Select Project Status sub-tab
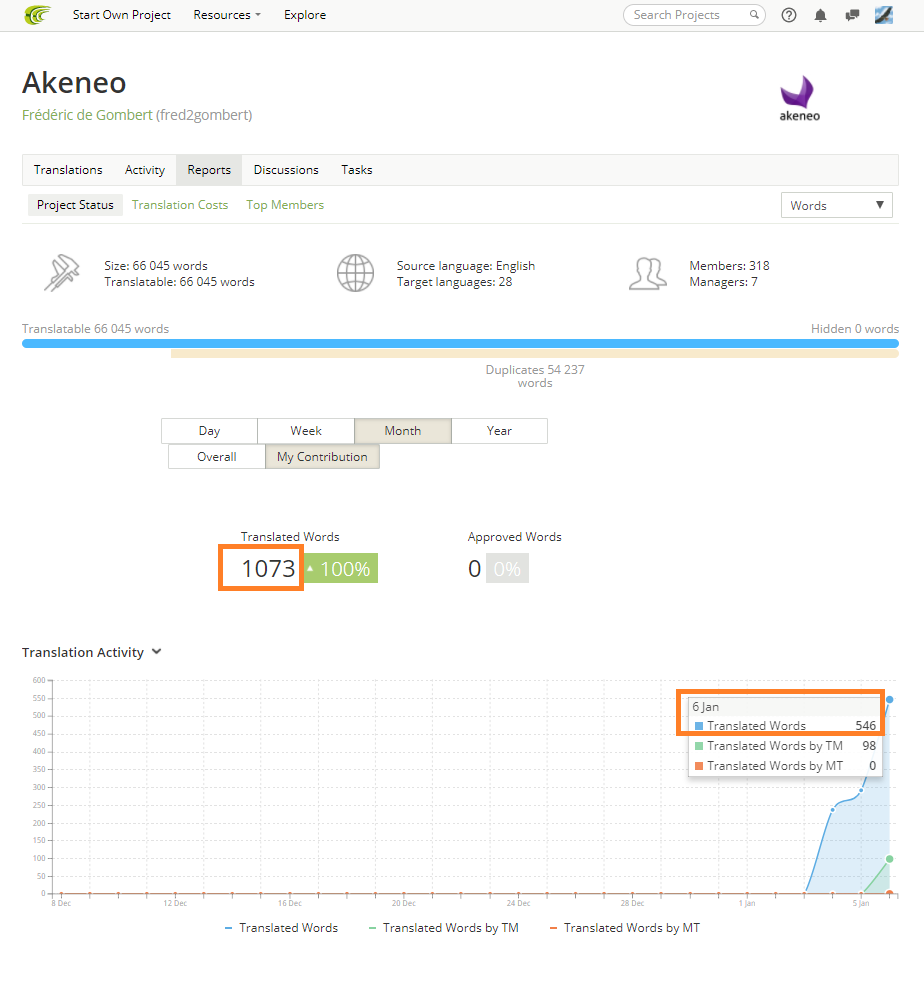 pos(75,205)
